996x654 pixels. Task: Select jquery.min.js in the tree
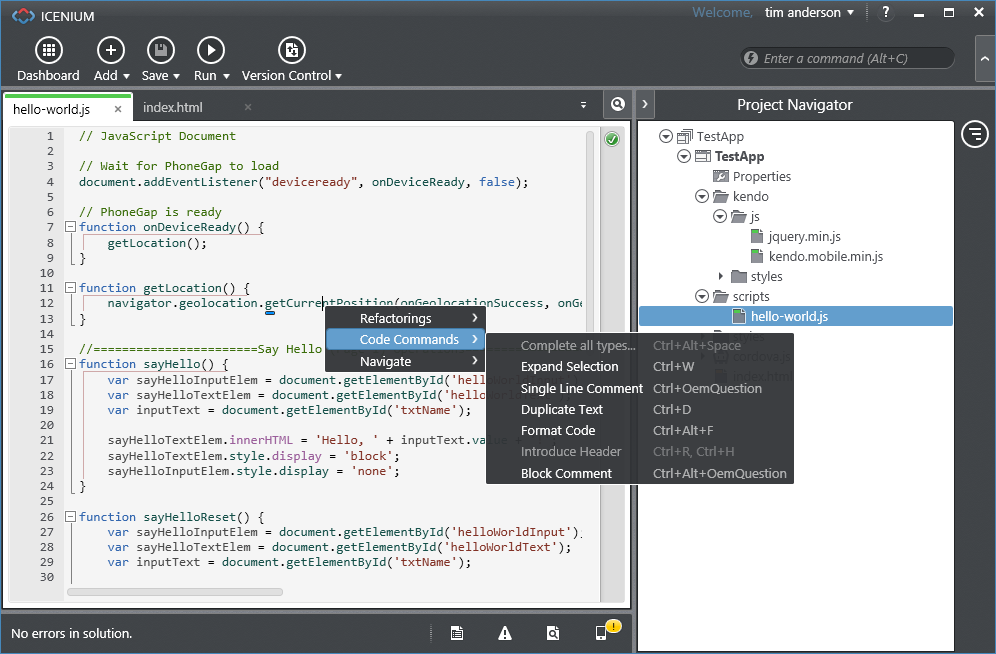pyautogui.click(x=804, y=236)
